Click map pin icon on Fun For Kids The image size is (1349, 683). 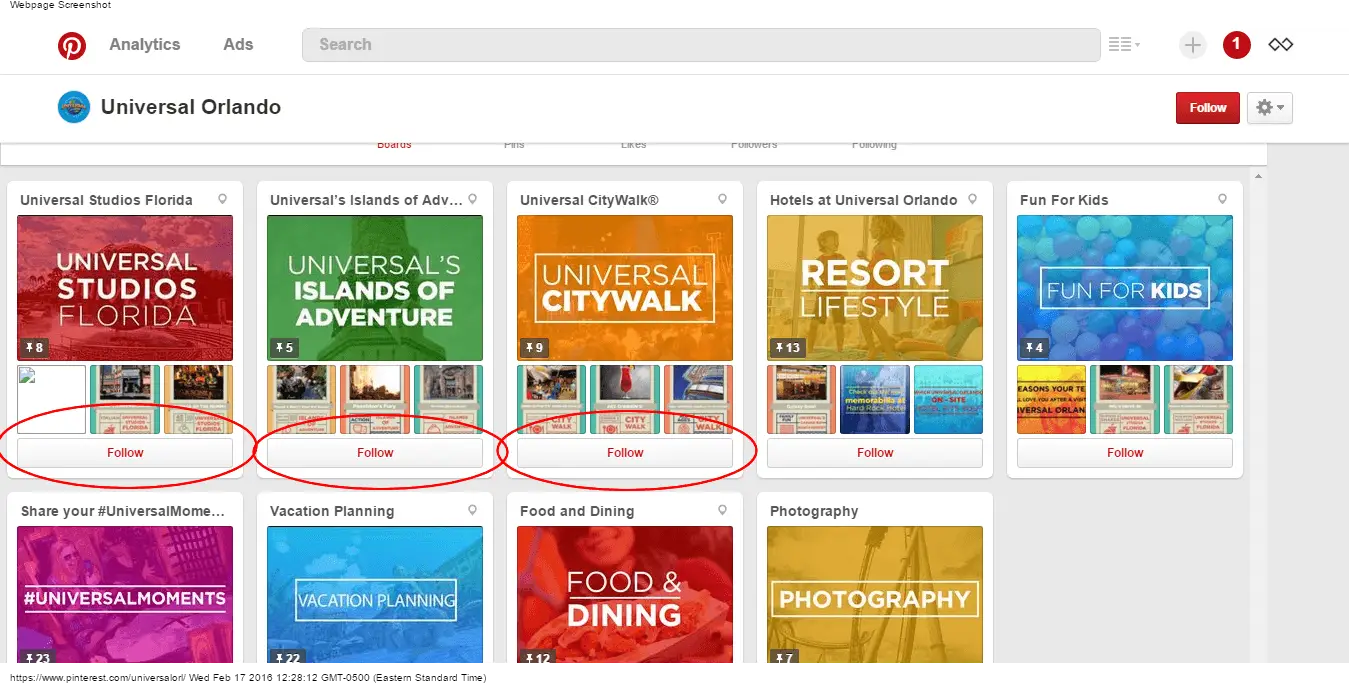(1223, 199)
